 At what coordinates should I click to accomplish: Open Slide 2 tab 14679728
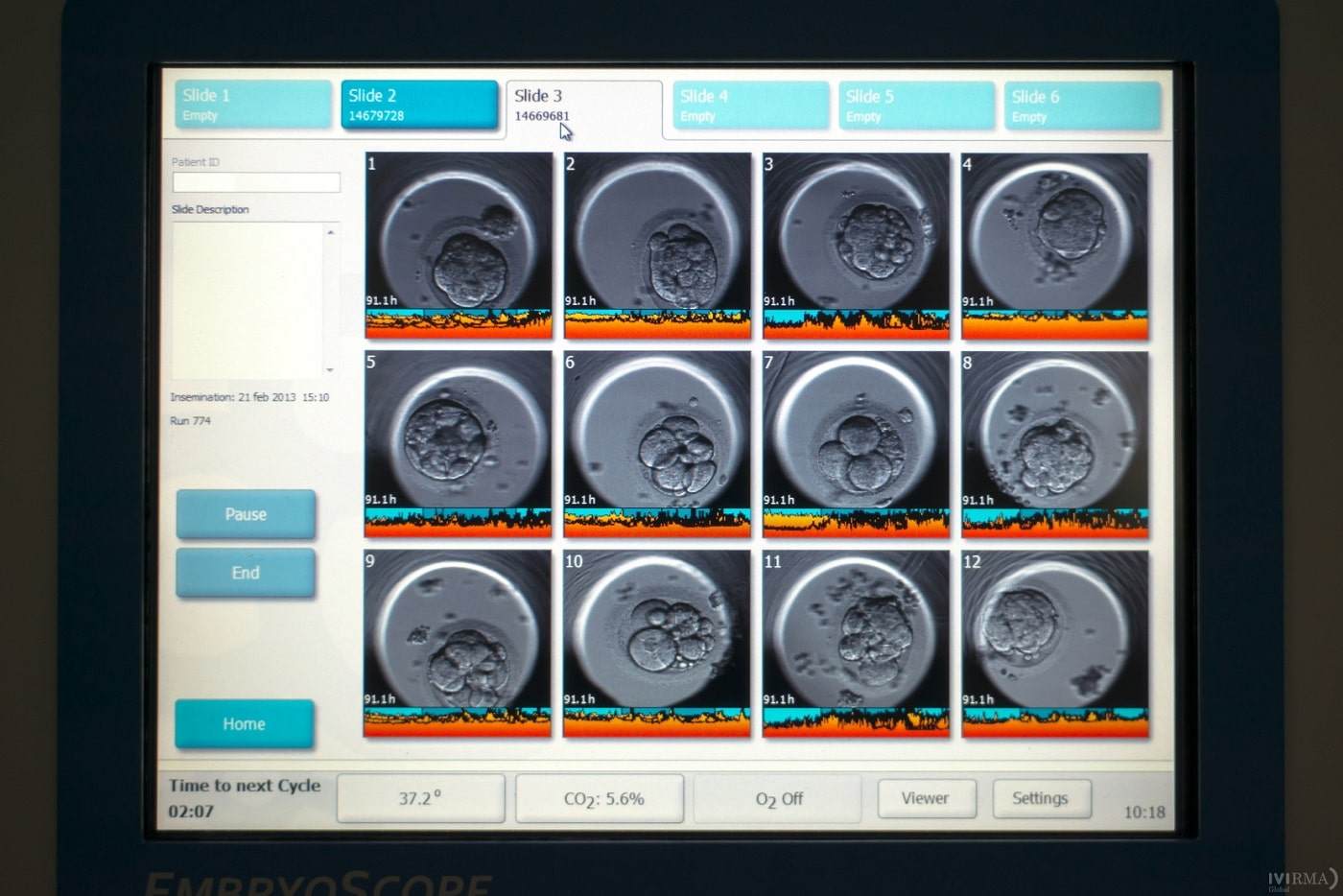[419, 105]
